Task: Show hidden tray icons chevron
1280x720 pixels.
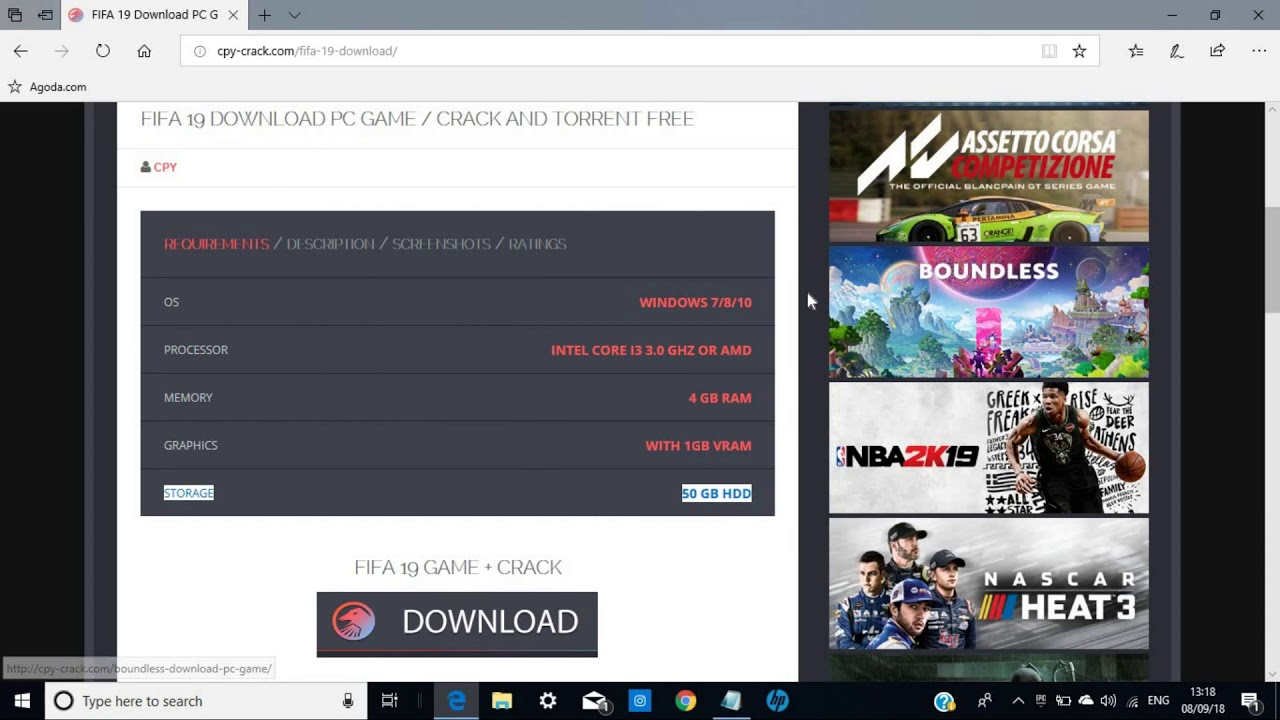Action: click(x=1018, y=701)
